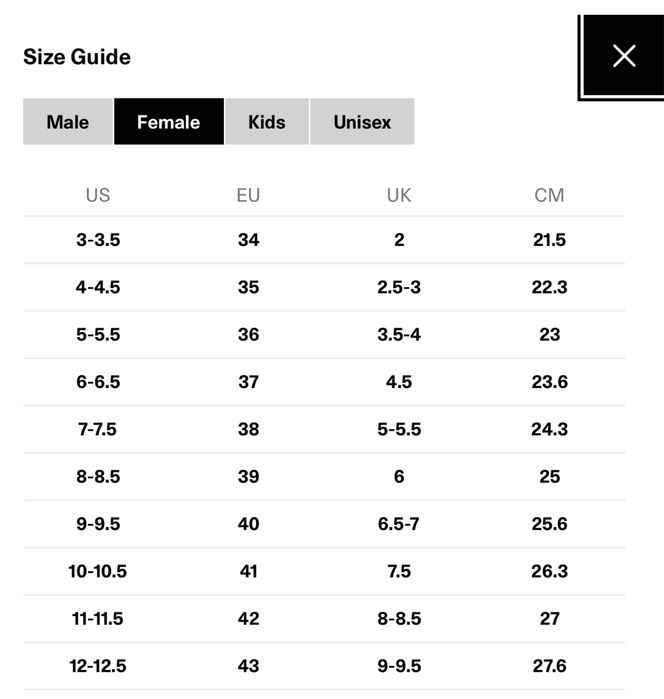
Task: Close the Size Guide with the X icon
Action: [624, 56]
